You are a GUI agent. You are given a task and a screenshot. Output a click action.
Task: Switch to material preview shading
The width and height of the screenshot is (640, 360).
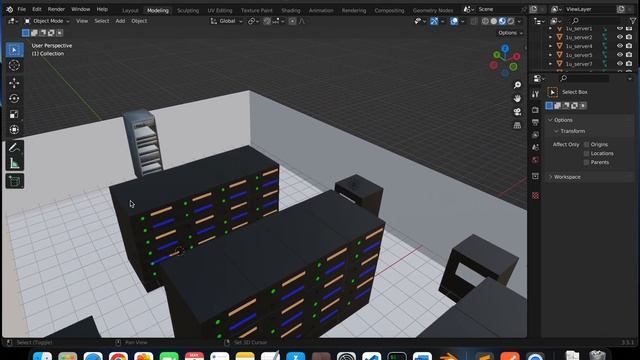[502, 21]
